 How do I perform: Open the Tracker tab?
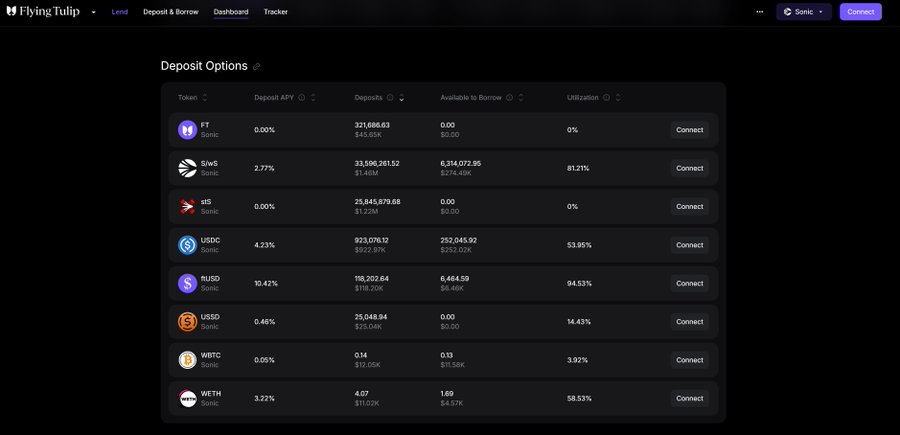coord(276,11)
